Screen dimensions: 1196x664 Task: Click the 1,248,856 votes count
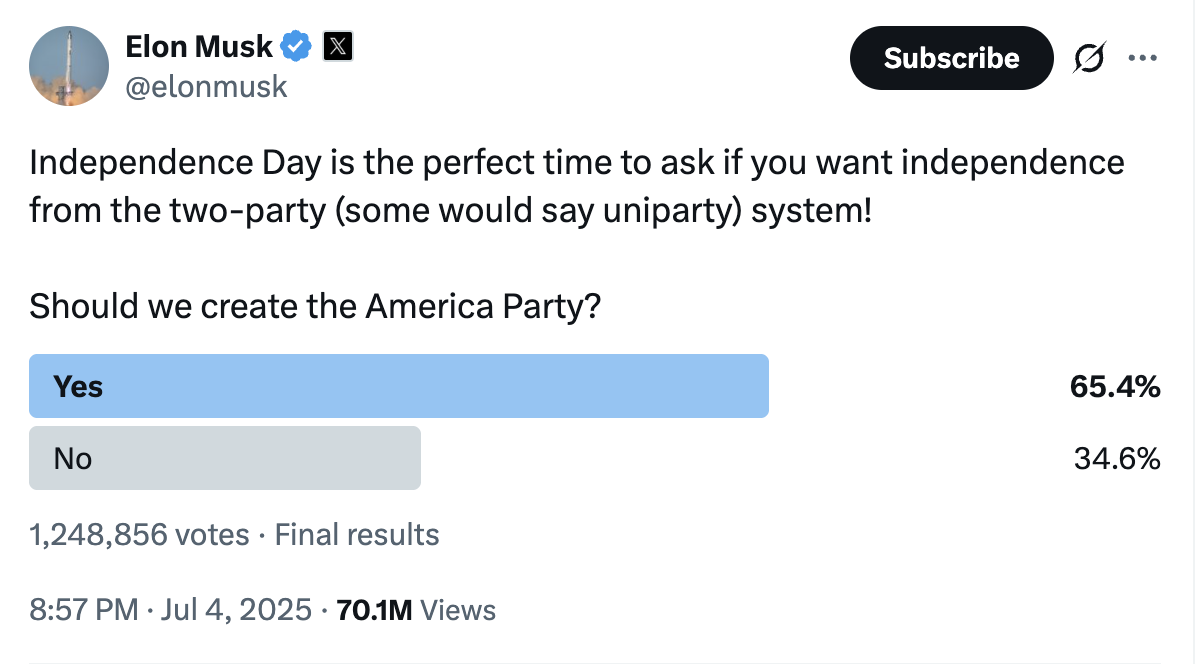tap(139, 535)
